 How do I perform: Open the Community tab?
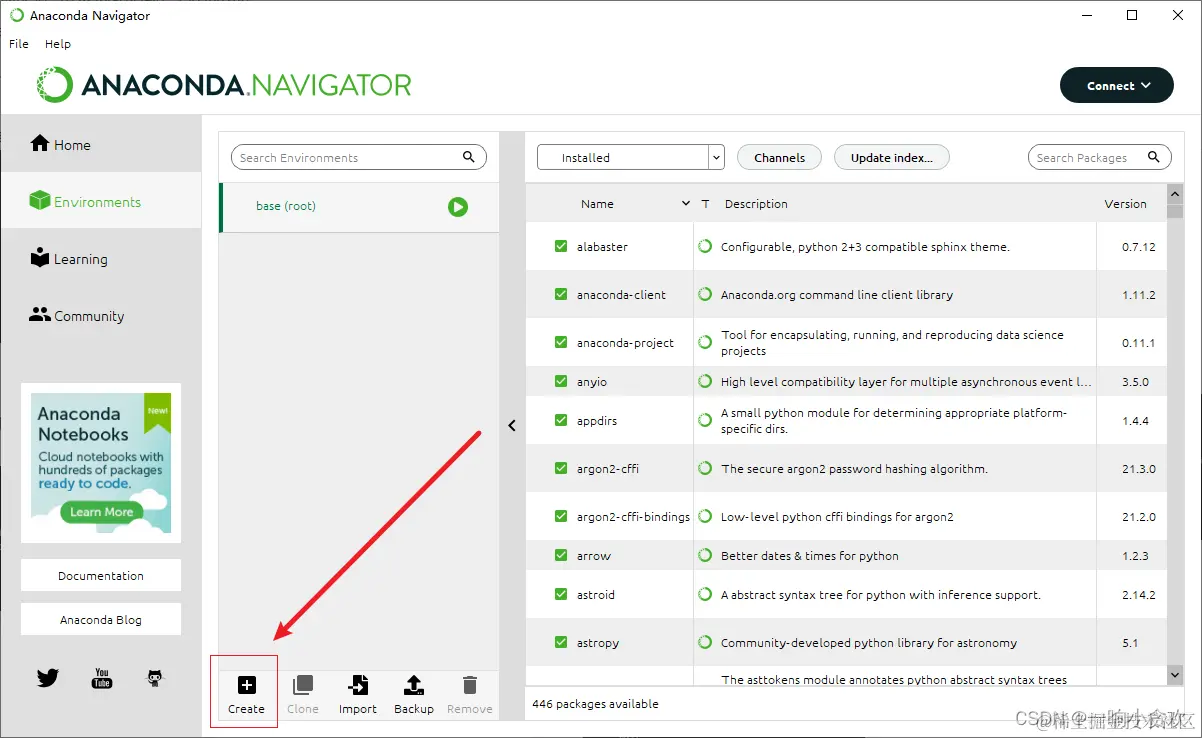[x=100, y=315]
